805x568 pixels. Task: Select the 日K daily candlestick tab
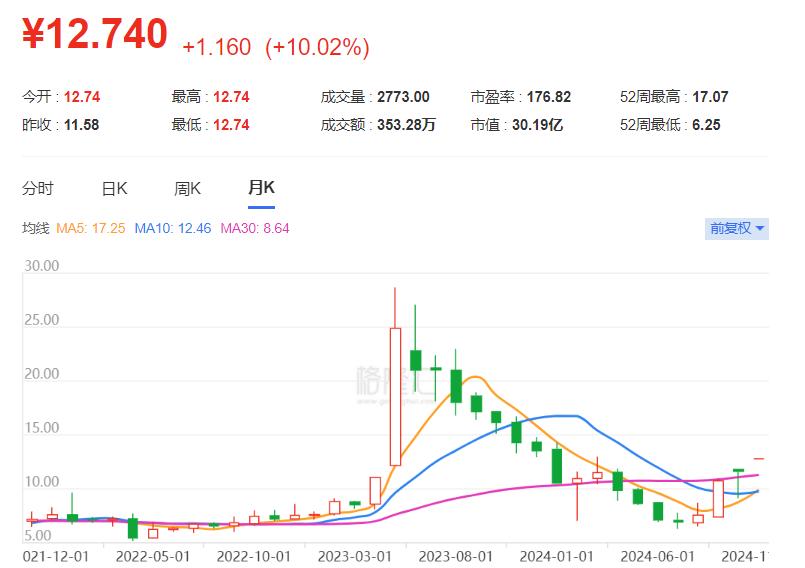pos(114,188)
